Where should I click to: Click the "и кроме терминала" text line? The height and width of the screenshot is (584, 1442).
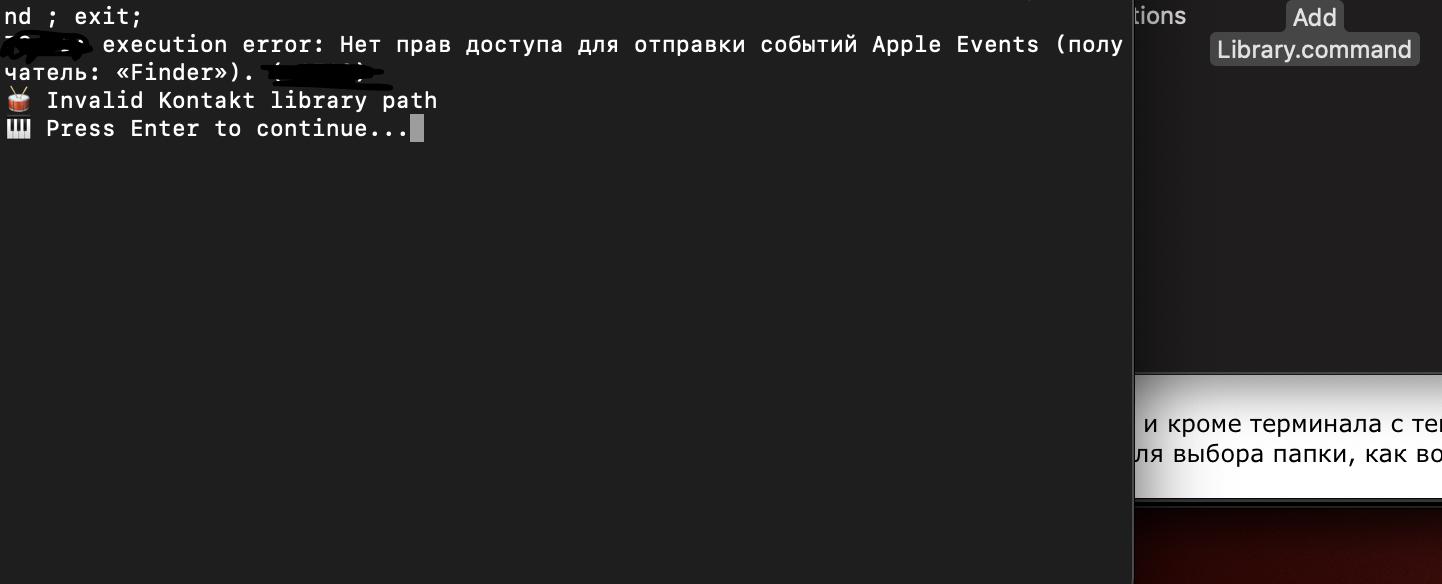point(1290,424)
